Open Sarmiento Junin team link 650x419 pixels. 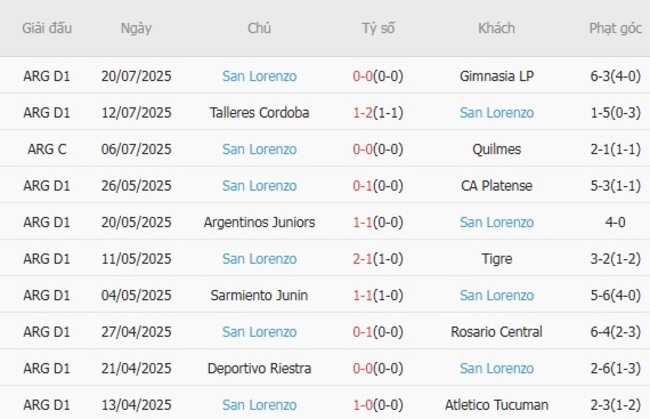coord(259,295)
